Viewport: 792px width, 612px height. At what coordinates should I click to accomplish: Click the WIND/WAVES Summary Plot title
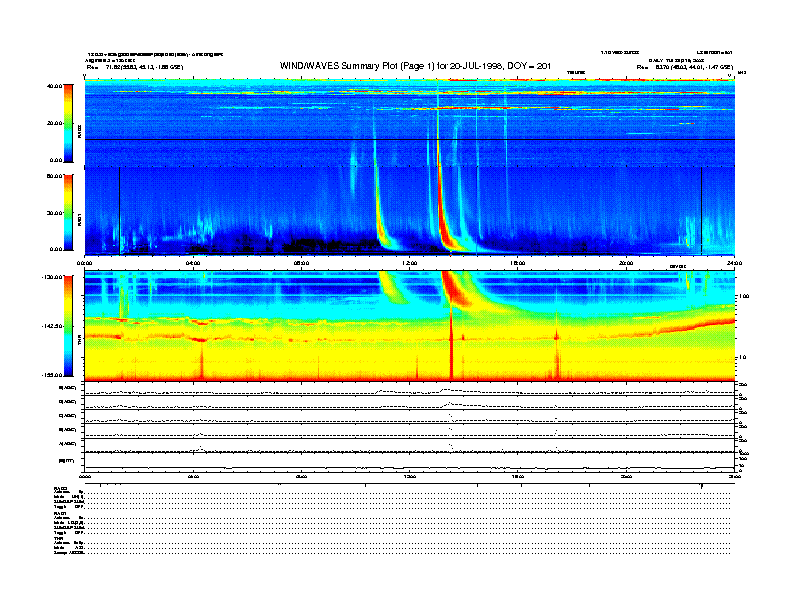click(415, 66)
